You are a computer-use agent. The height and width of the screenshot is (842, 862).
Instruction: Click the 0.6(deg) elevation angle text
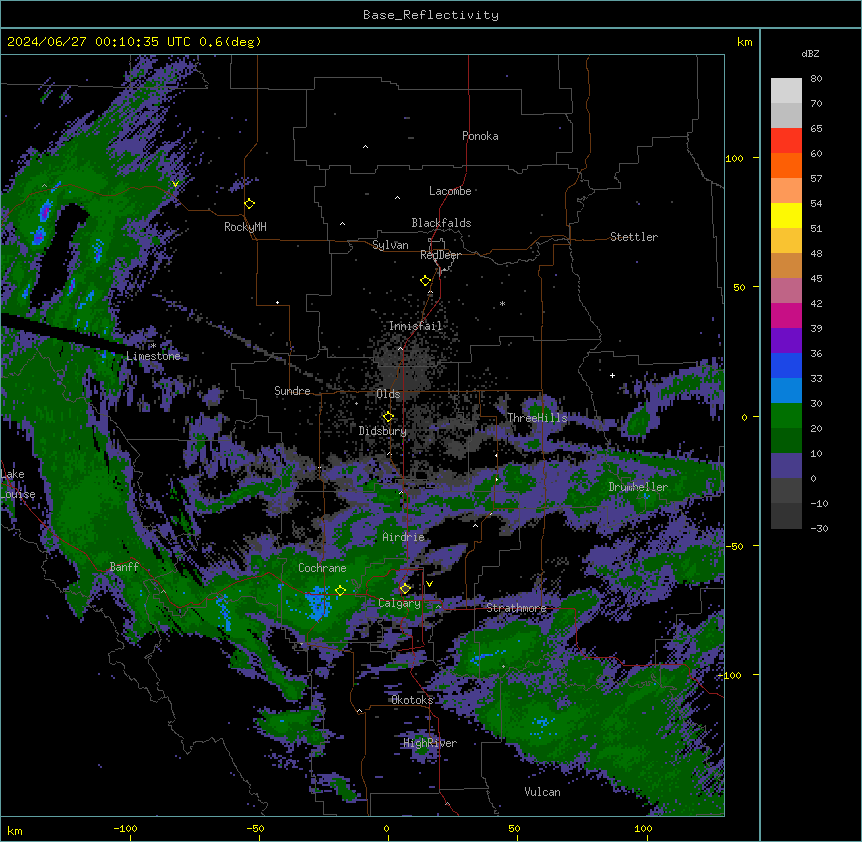(x=230, y=42)
